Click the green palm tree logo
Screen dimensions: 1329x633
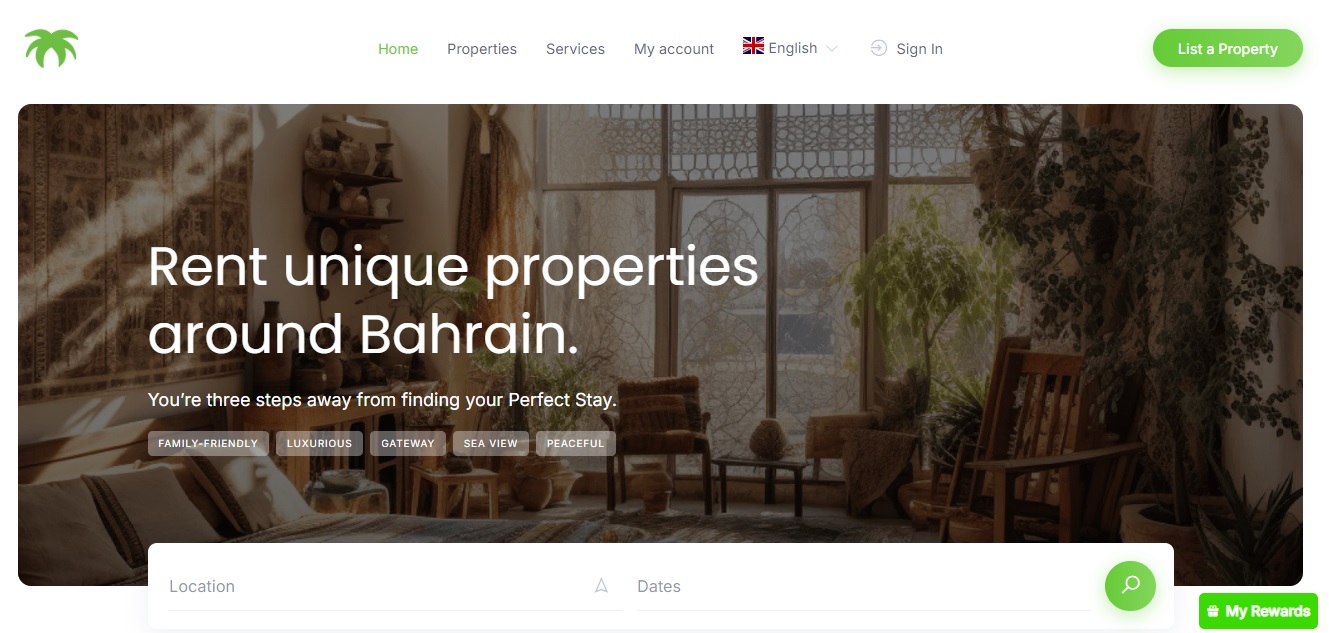click(52, 48)
